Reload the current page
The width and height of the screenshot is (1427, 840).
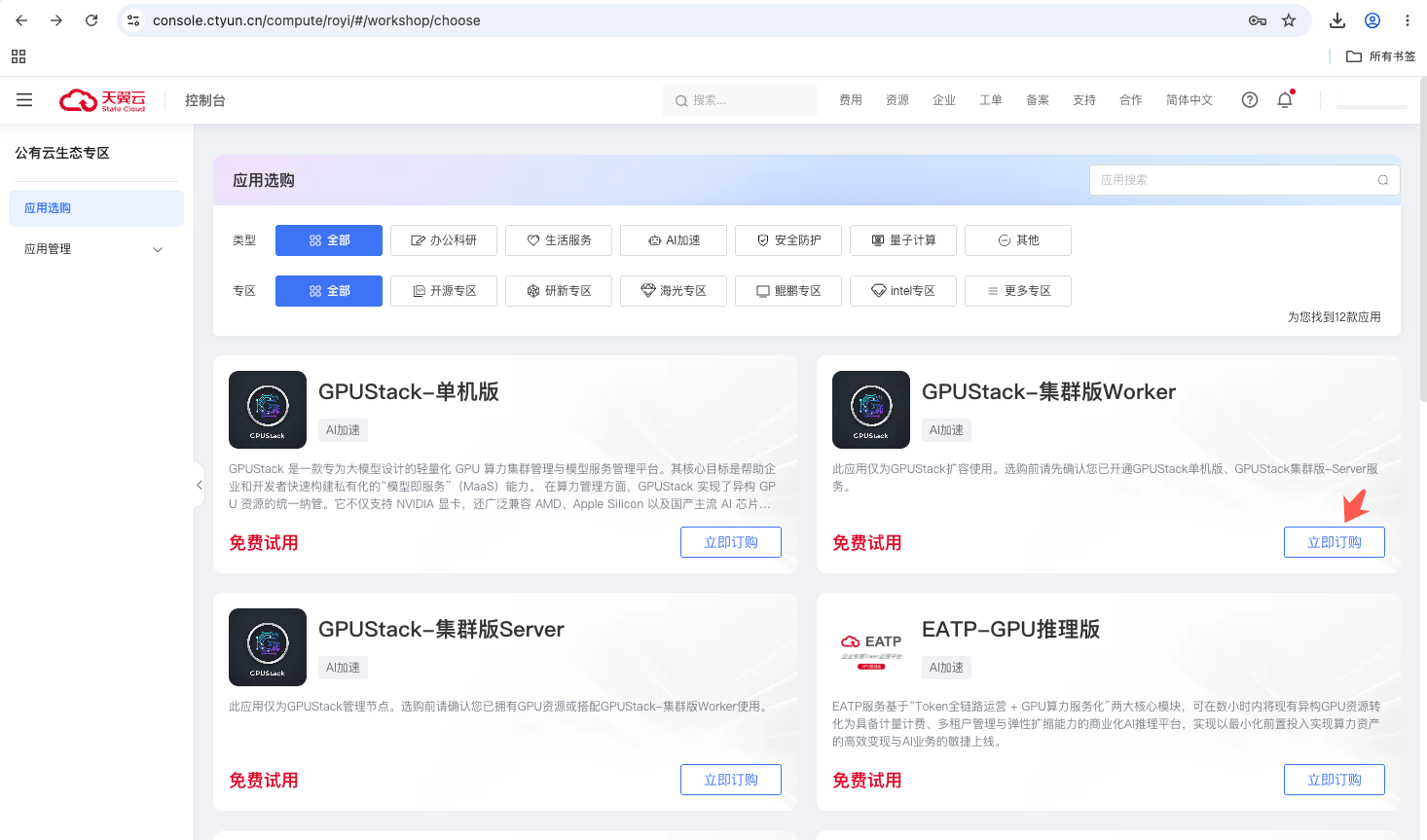[91, 20]
